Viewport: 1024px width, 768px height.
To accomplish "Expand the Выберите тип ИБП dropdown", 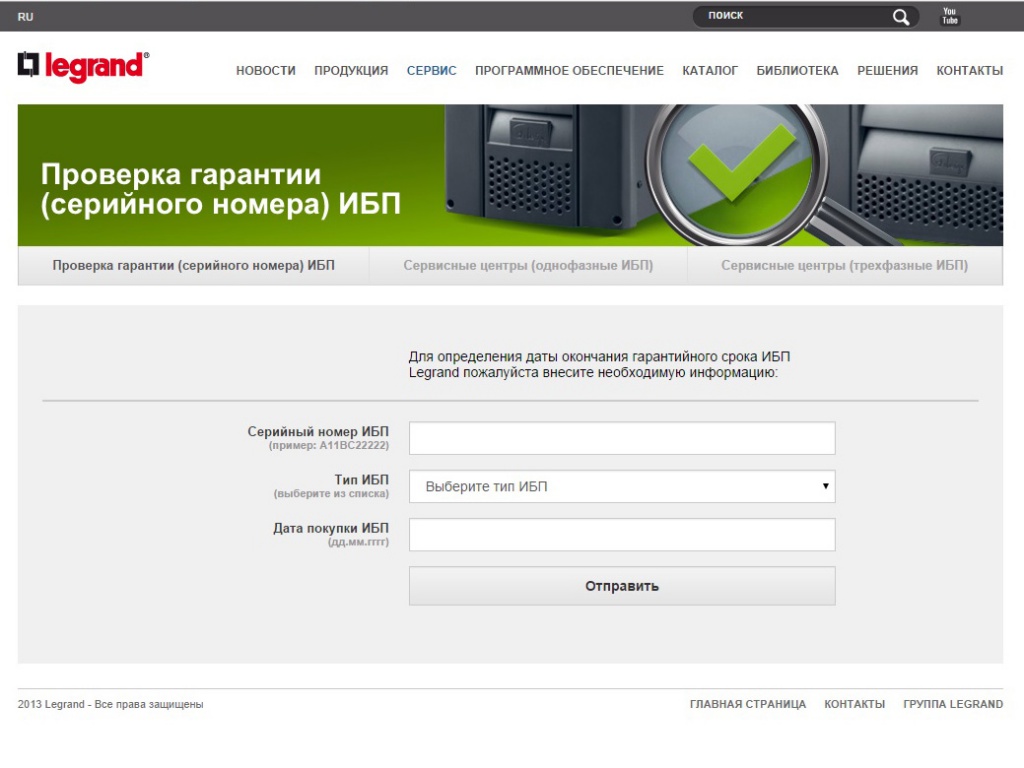I will [622, 487].
